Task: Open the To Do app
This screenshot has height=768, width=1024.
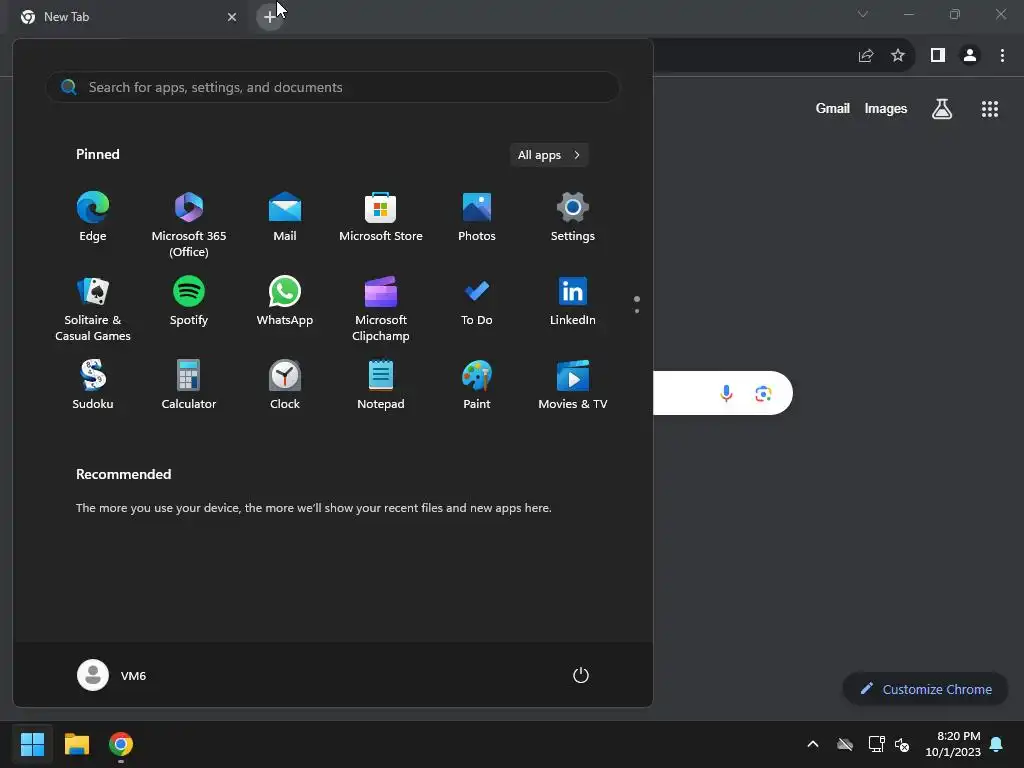Action: (x=477, y=301)
